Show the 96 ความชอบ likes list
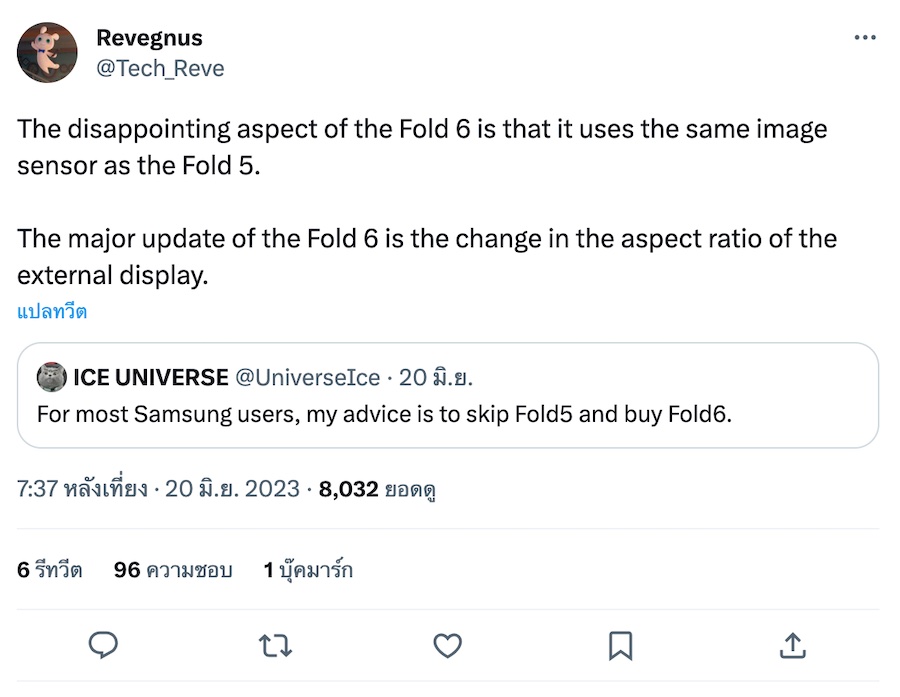 coord(173,570)
